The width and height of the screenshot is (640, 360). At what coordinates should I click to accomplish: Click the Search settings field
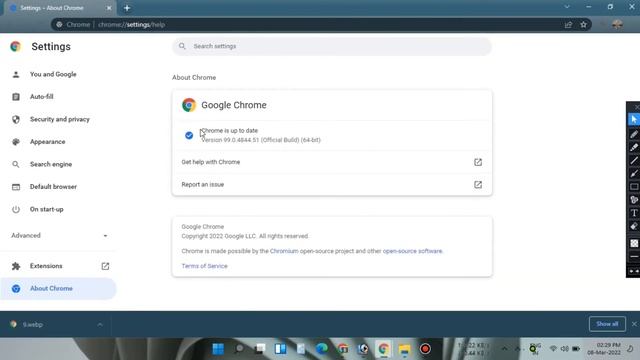[x=332, y=46]
